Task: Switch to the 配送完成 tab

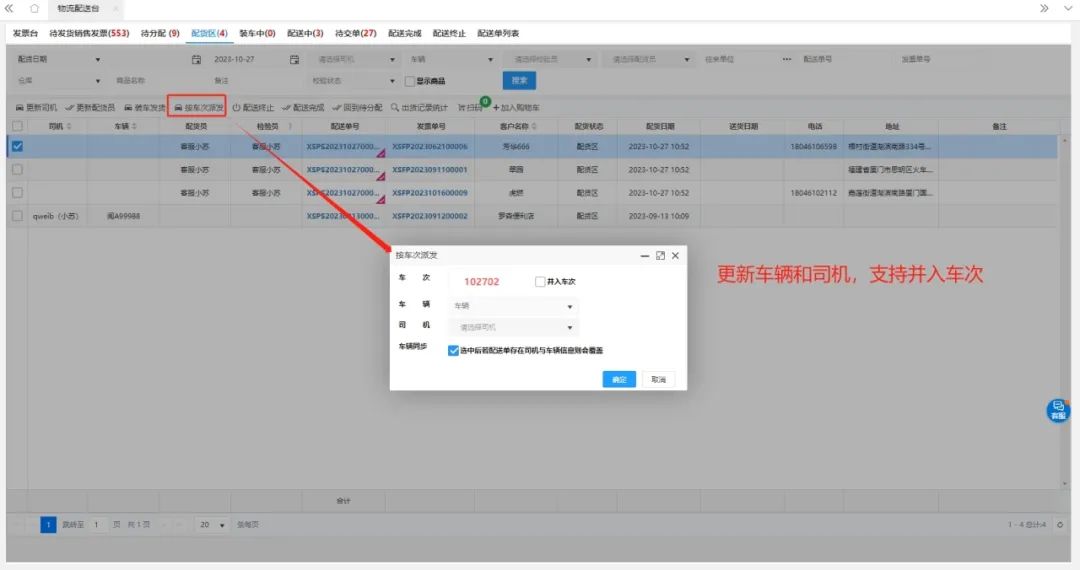Action: point(404,33)
